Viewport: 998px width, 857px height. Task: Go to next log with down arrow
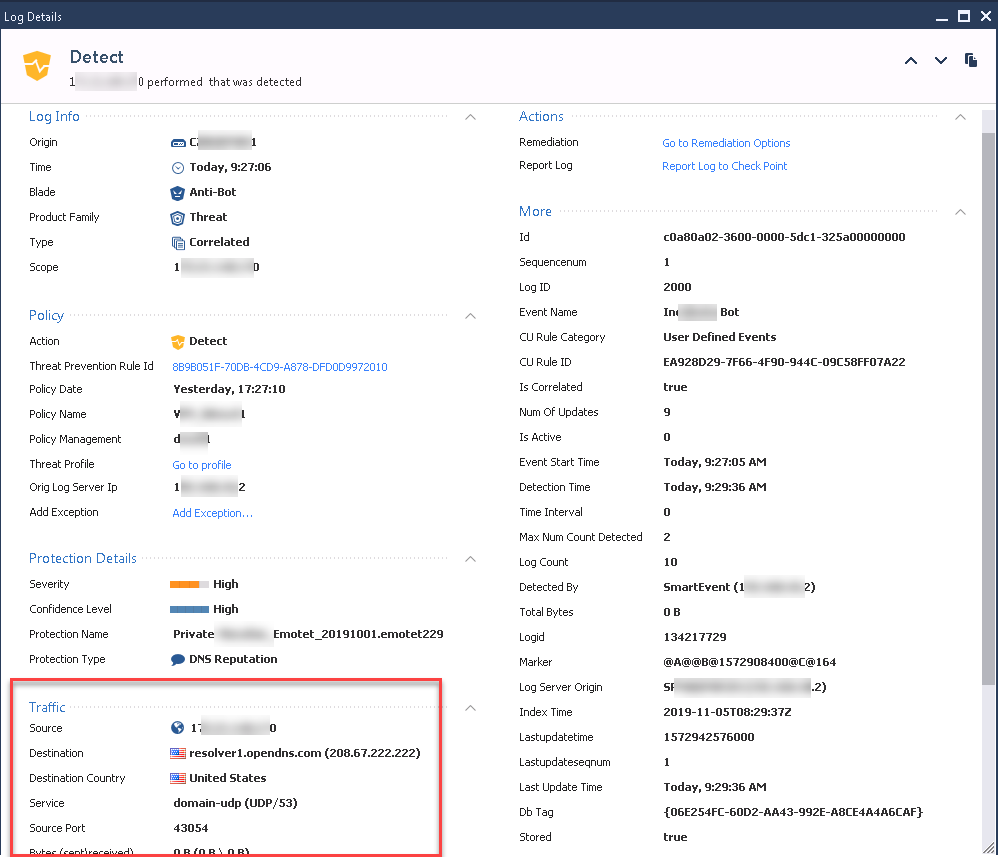pos(940,61)
